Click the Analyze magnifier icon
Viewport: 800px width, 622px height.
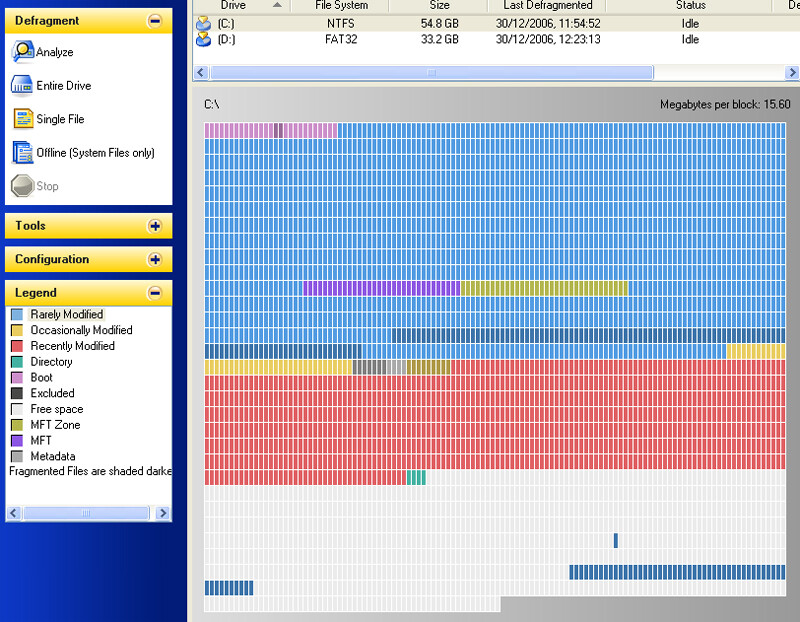[22, 52]
